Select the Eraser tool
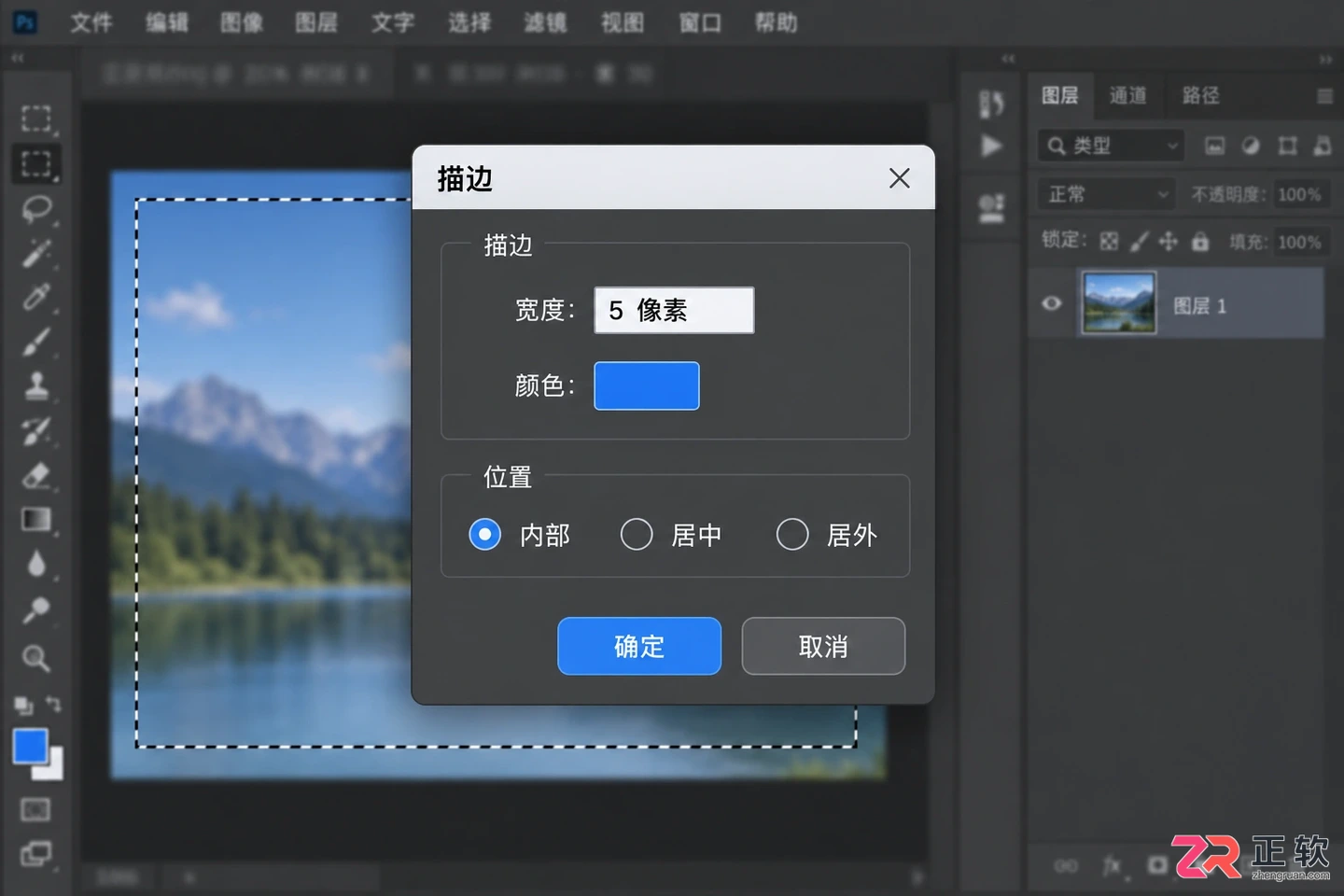Screen dimensions: 1344x896 point(36,476)
